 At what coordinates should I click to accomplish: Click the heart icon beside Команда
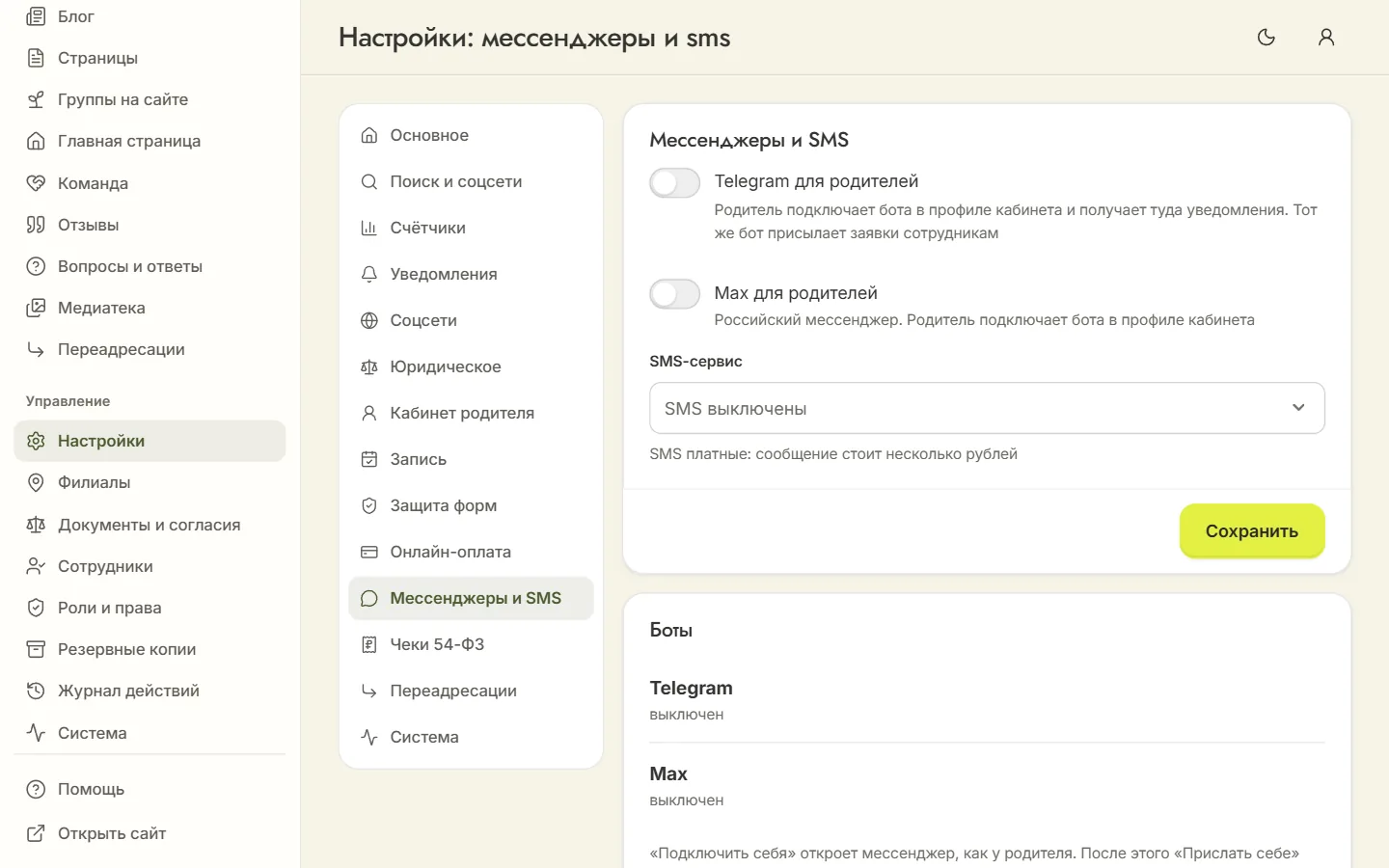point(36,183)
